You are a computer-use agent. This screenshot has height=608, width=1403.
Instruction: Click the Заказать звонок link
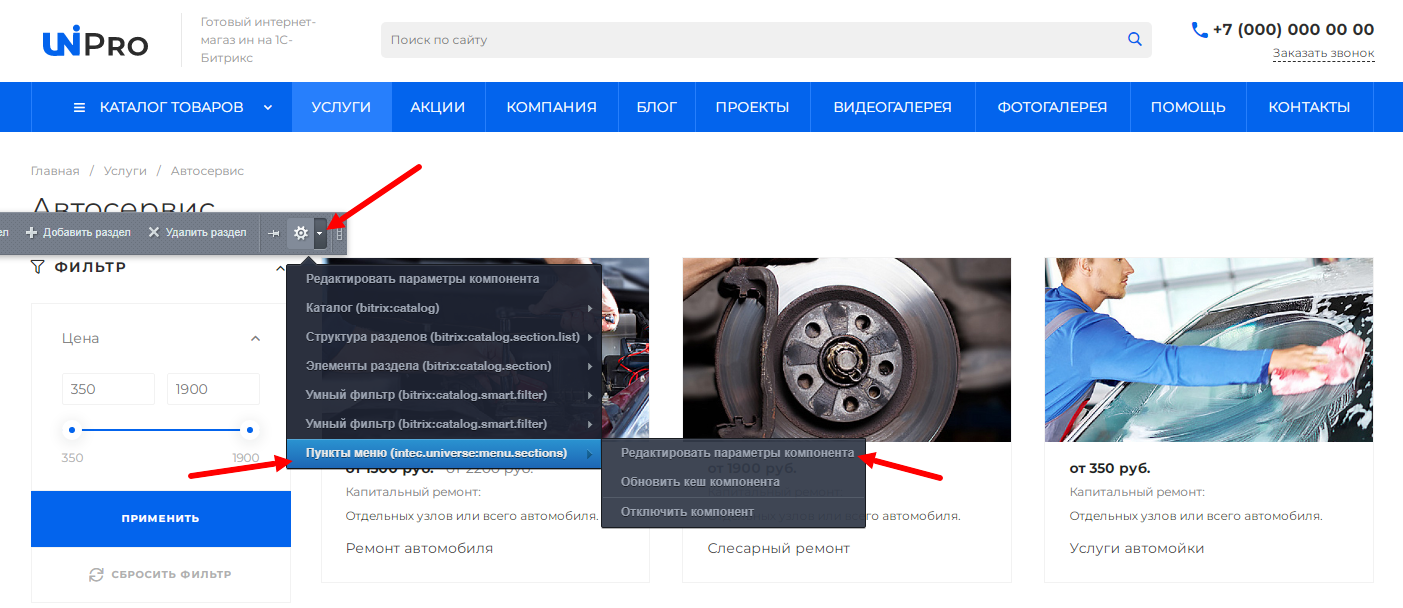click(x=1323, y=53)
